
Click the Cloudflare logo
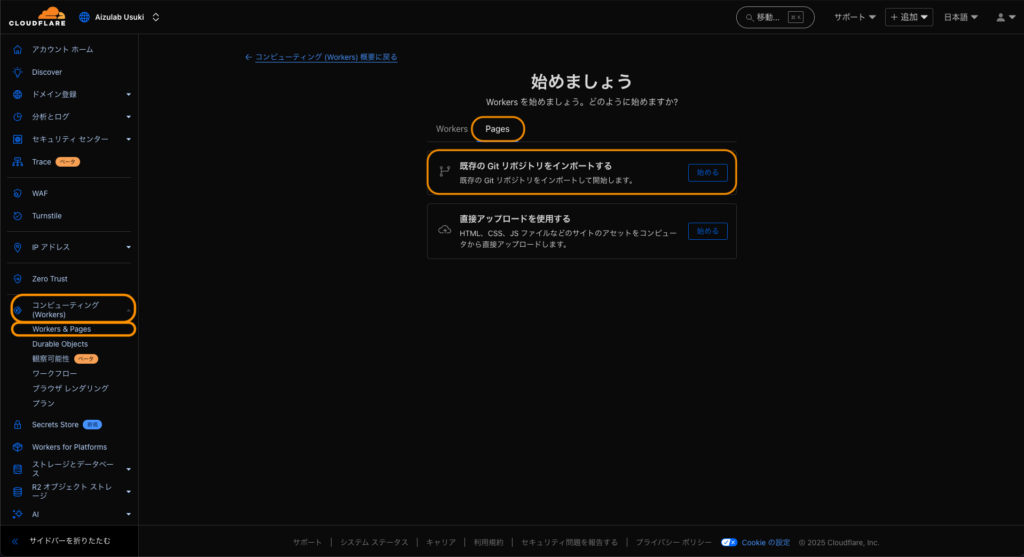(37, 16)
